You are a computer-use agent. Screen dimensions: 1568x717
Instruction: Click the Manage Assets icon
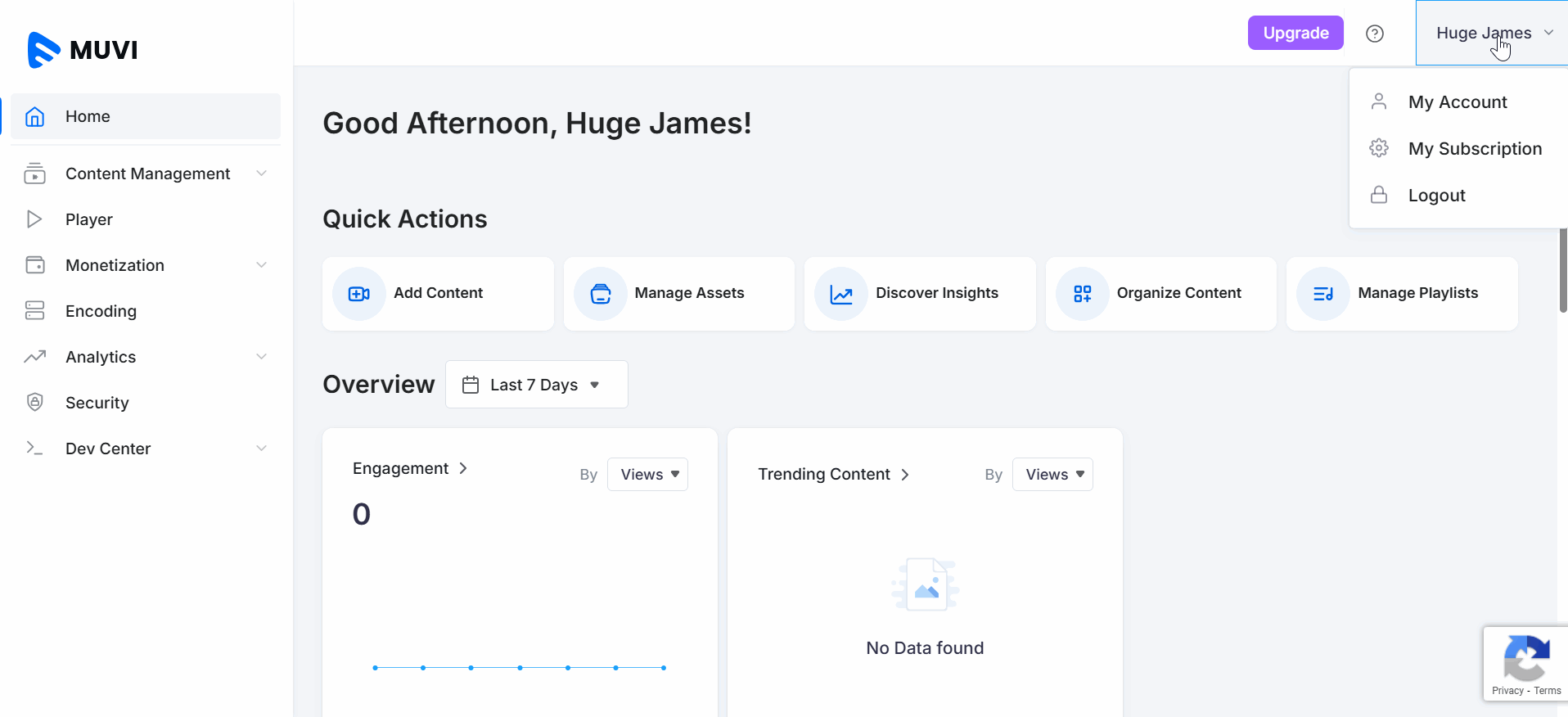click(601, 294)
